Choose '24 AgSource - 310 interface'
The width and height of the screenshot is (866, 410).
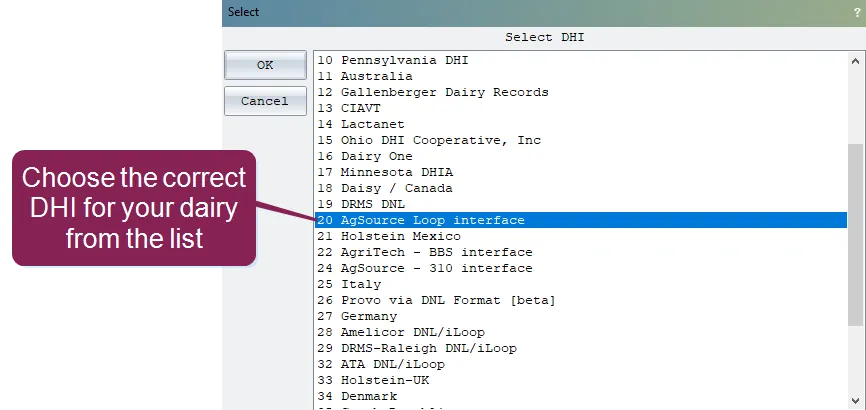(581, 269)
